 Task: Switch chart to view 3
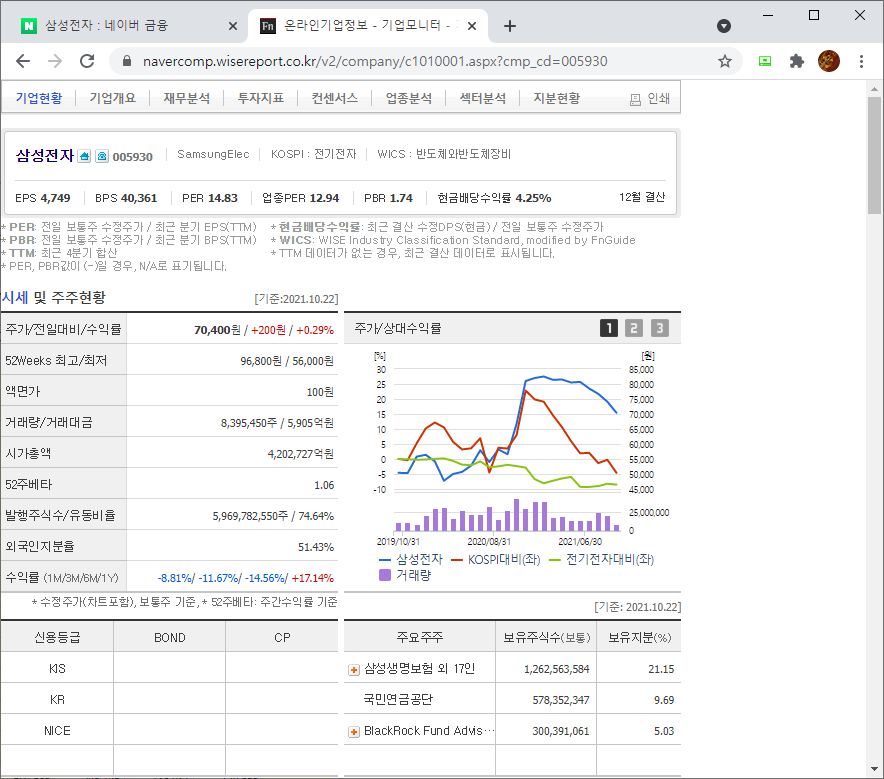pyautogui.click(x=660, y=328)
